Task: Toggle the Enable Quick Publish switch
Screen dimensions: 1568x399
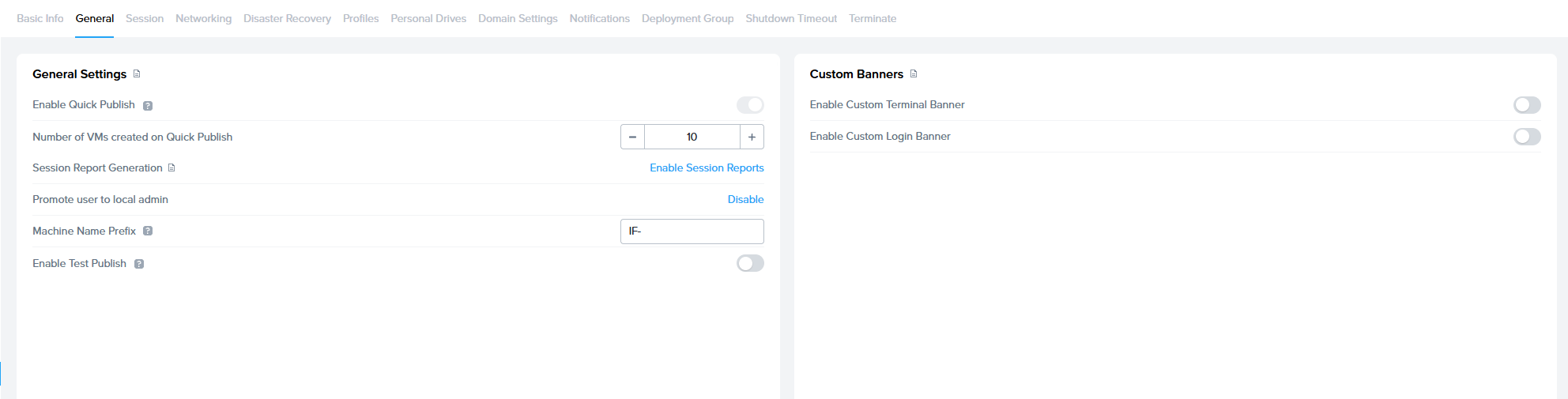Action: tap(750, 105)
